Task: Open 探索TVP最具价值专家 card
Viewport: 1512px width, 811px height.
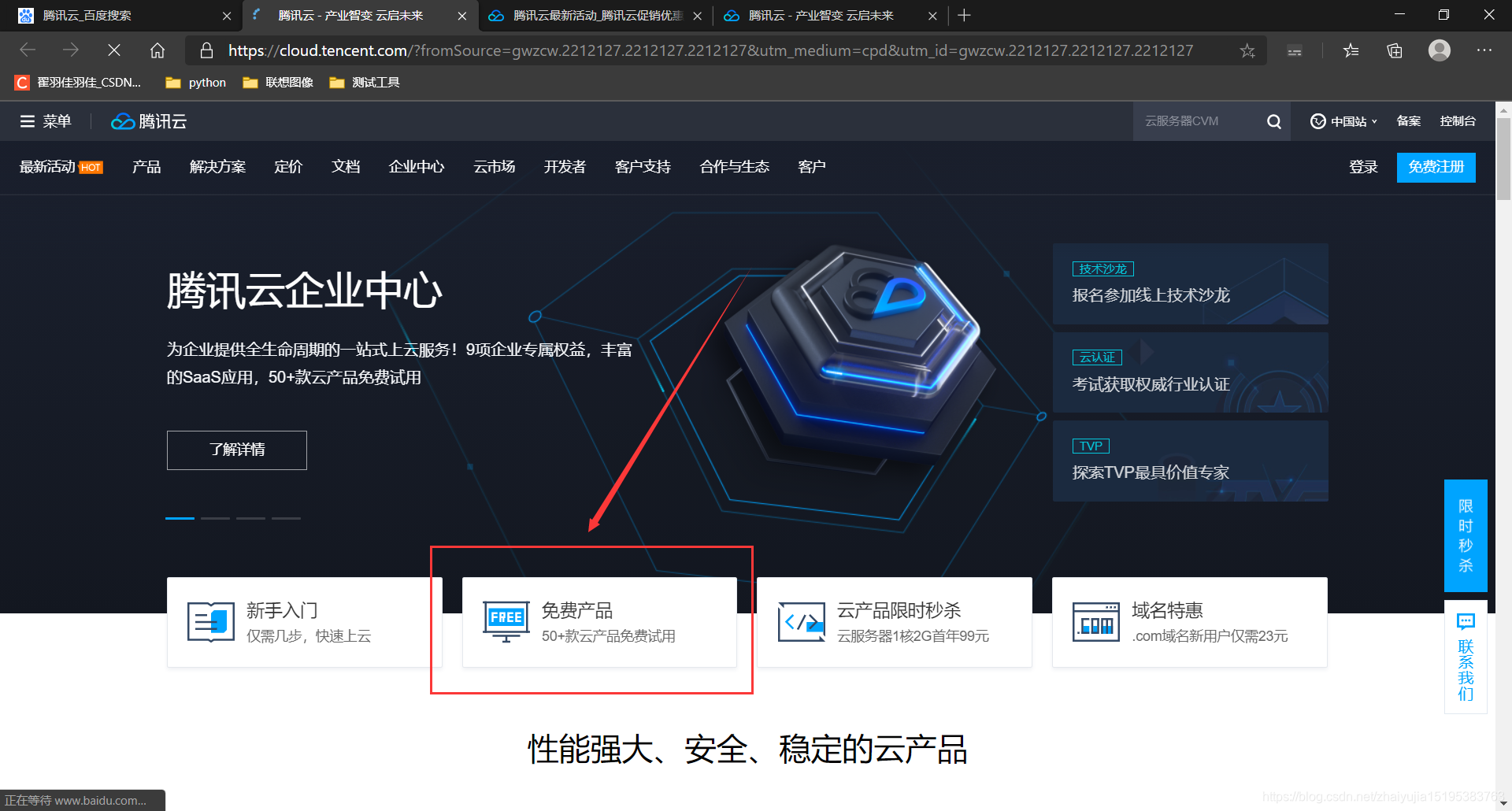Action: click(x=1190, y=461)
